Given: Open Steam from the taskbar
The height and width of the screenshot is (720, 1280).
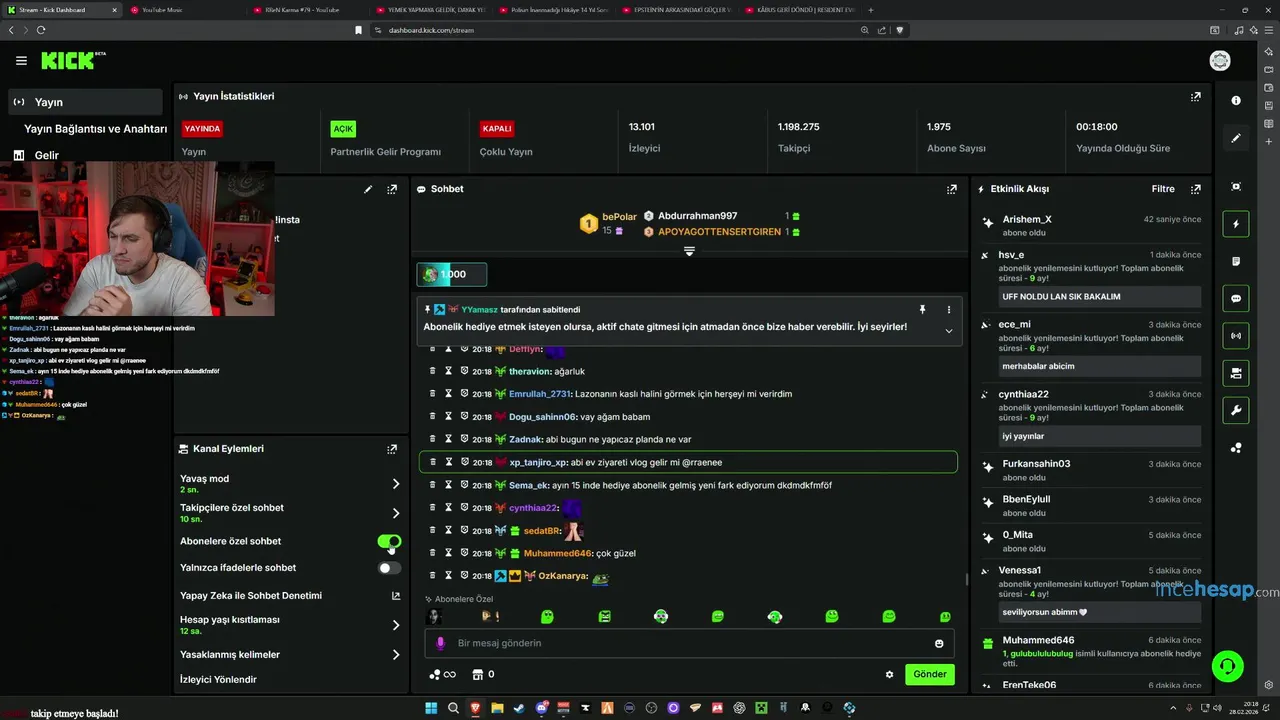Looking at the screenshot, I should (x=519, y=708).
